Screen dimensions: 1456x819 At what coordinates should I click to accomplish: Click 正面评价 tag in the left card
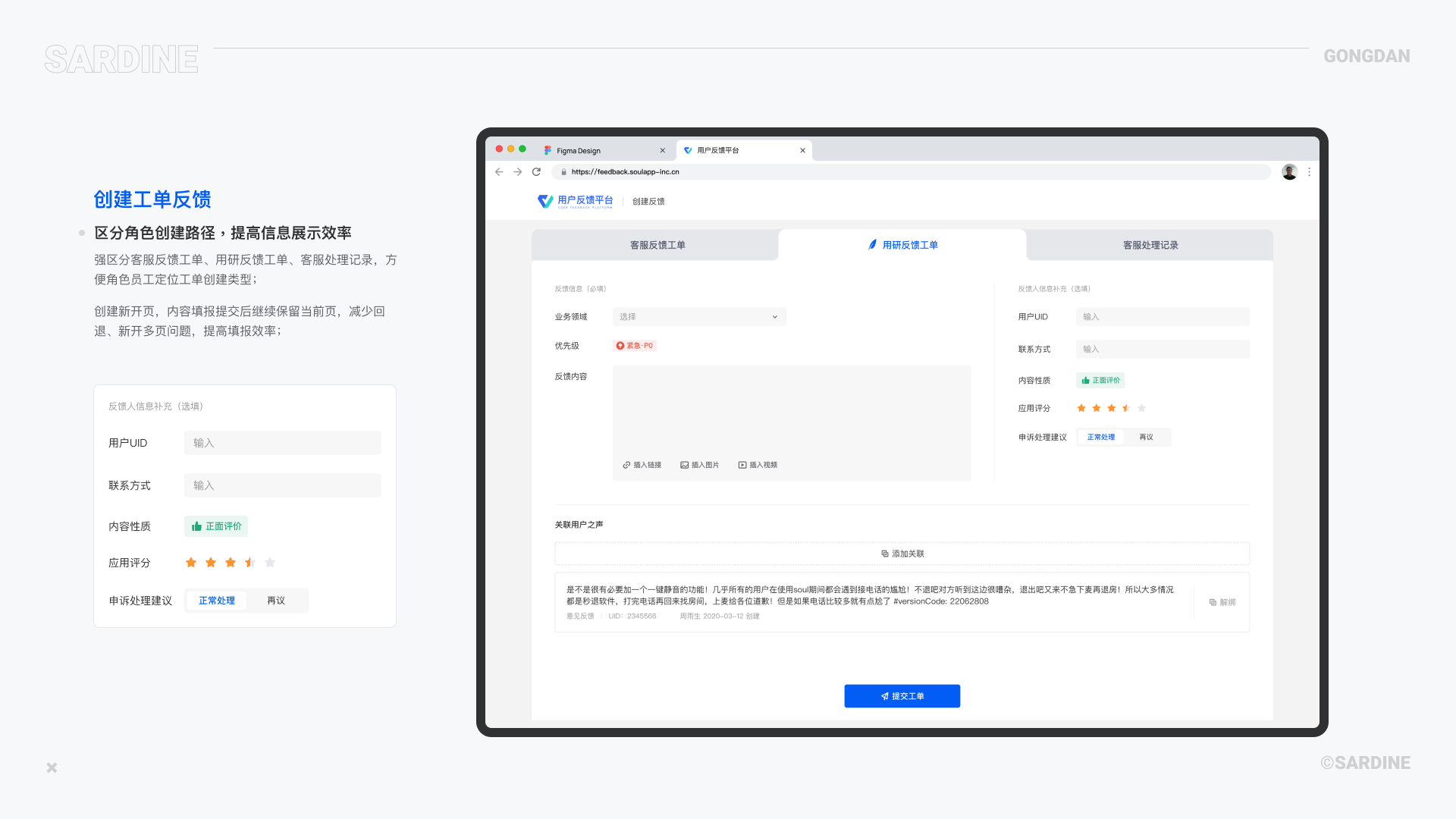point(216,526)
